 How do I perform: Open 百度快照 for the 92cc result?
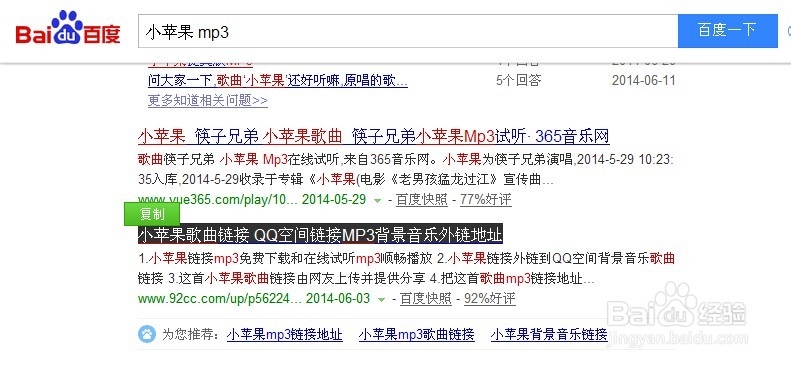point(426,298)
